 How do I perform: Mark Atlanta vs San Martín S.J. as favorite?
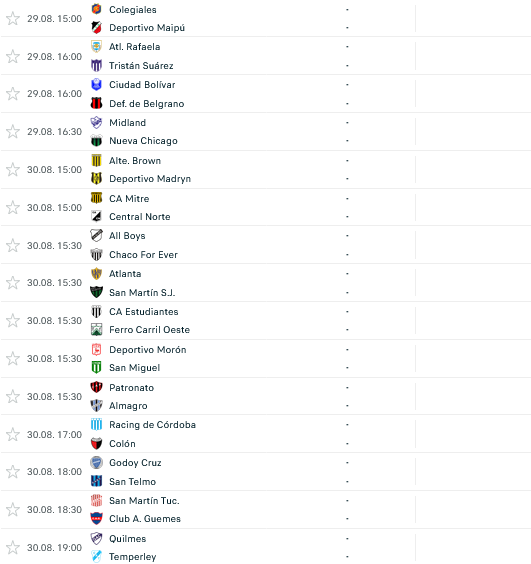(13, 283)
